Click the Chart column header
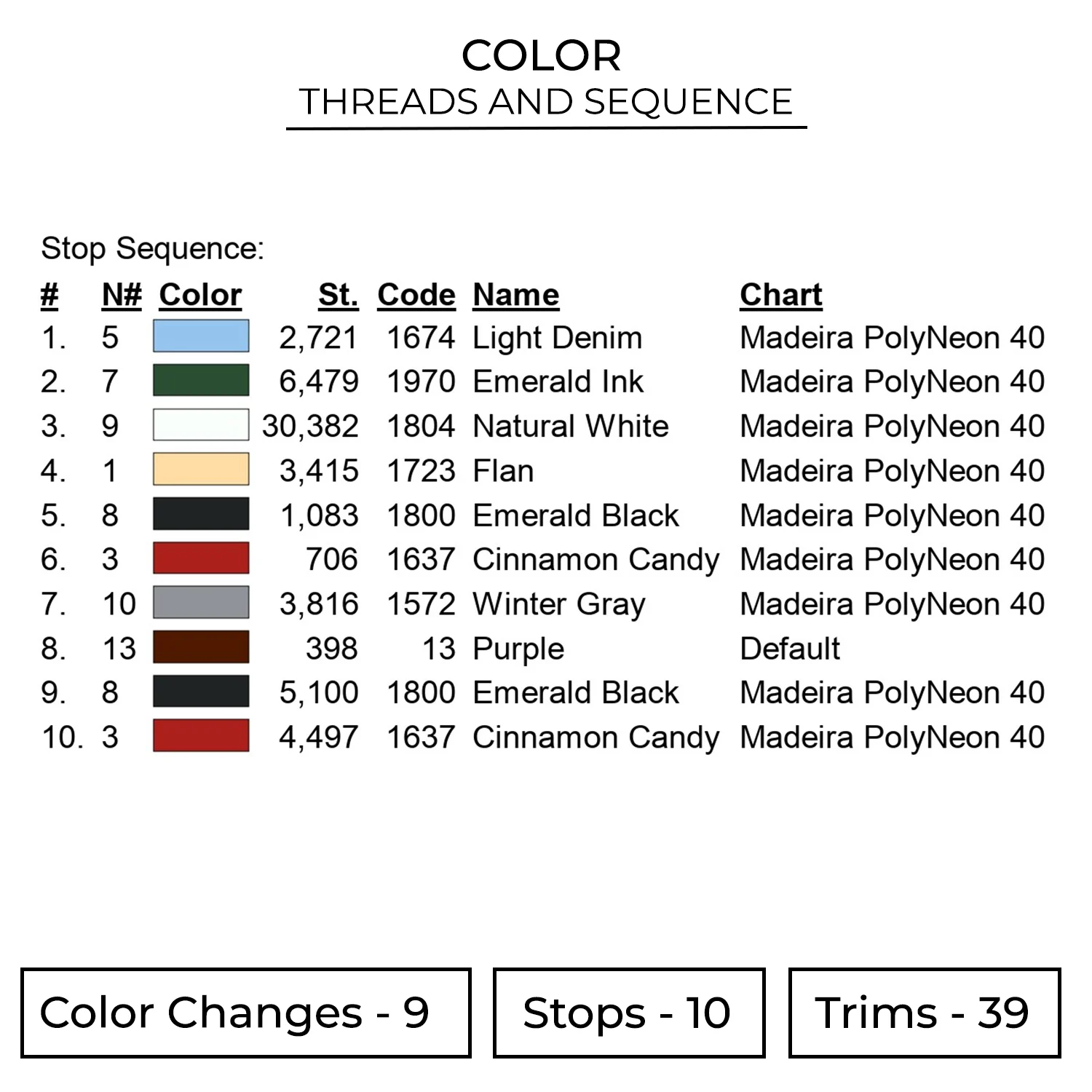This screenshot has width=1092, height=1092. click(780, 295)
